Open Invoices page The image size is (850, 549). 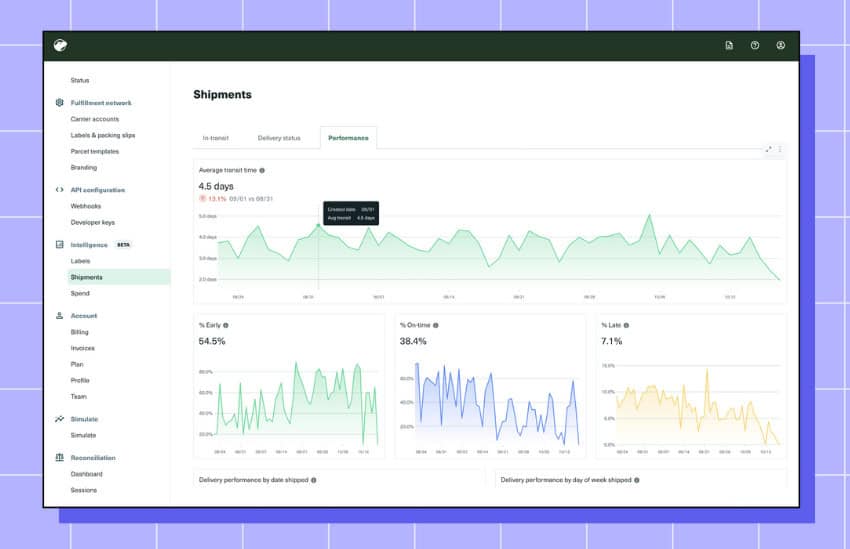click(x=82, y=348)
